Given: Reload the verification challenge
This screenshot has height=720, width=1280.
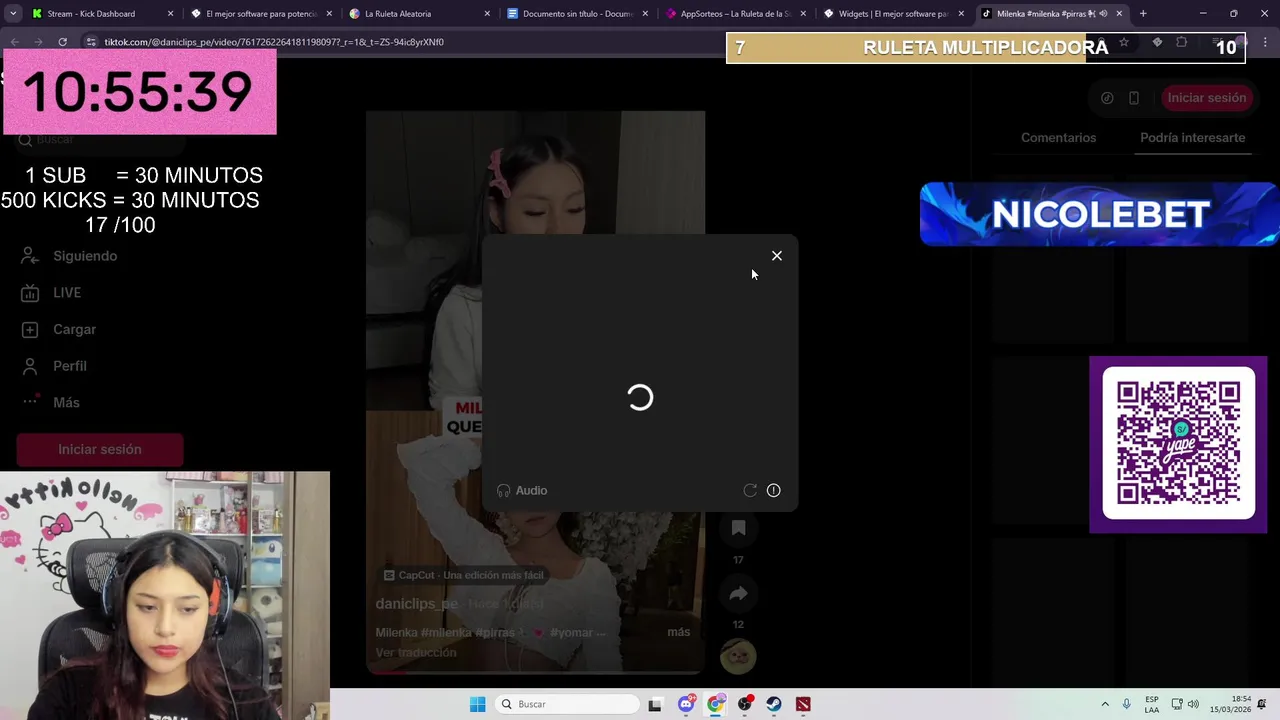Looking at the screenshot, I should tap(750, 490).
